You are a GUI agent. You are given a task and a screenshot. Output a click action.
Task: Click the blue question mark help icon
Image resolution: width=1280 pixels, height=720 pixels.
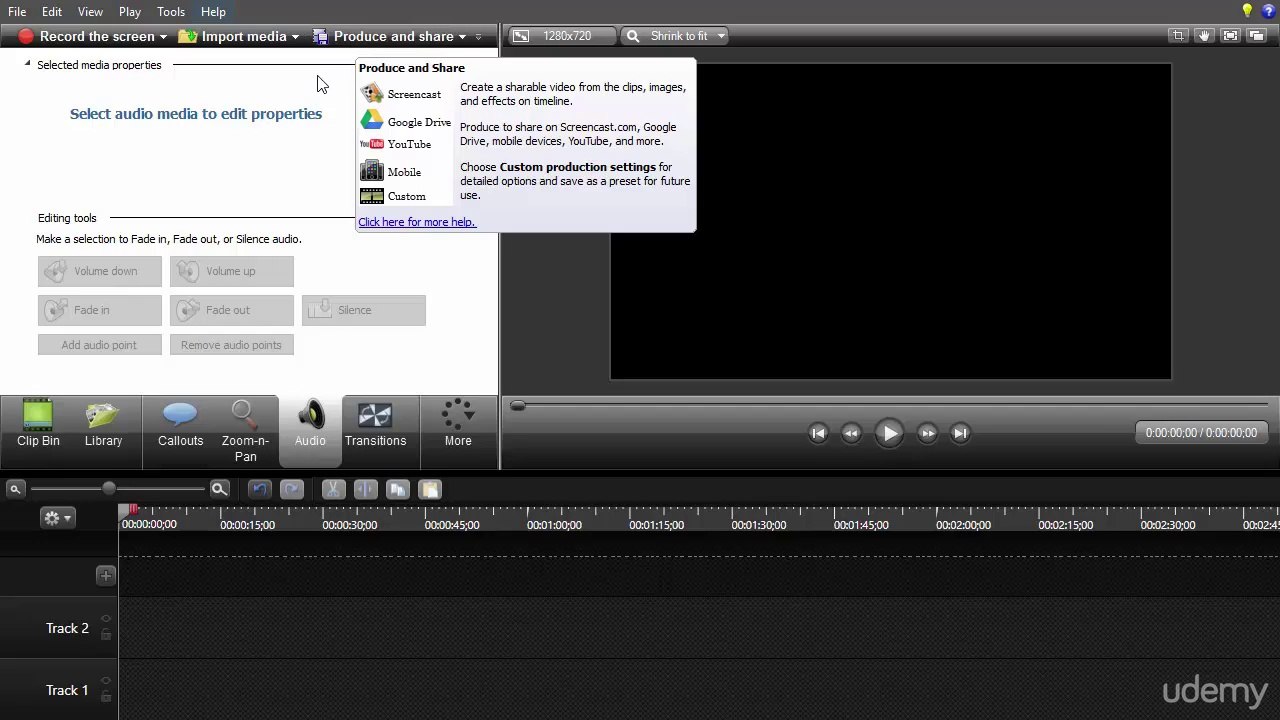coord(1269,11)
